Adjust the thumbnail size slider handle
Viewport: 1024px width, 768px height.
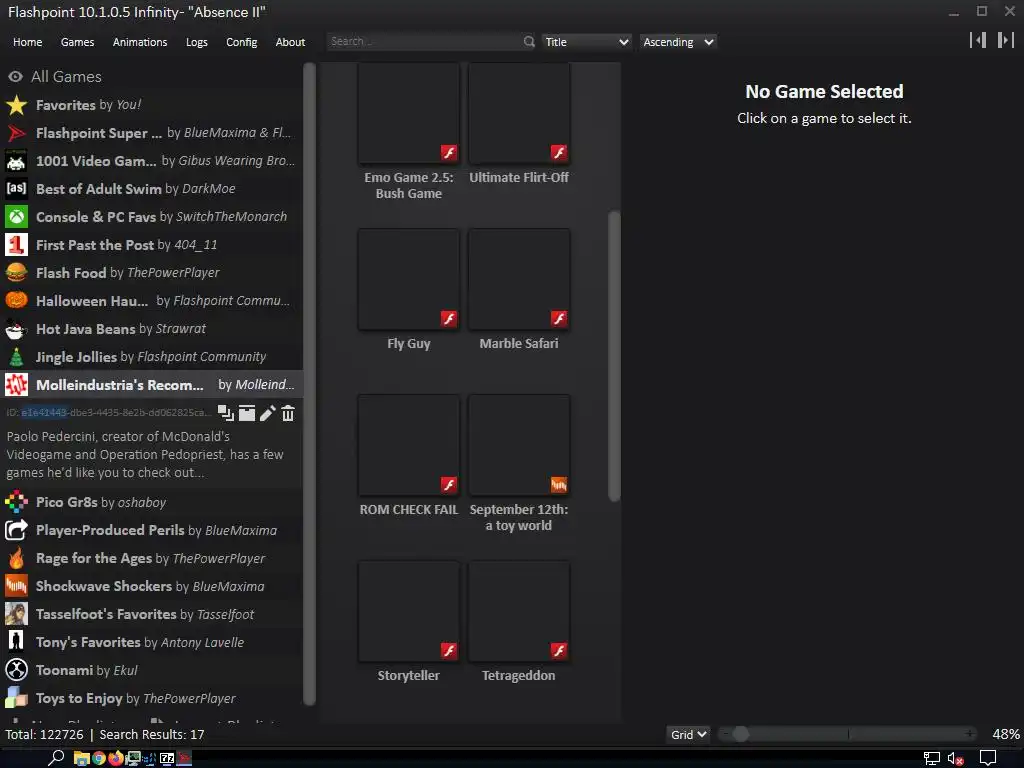click(x=740, y=734)
